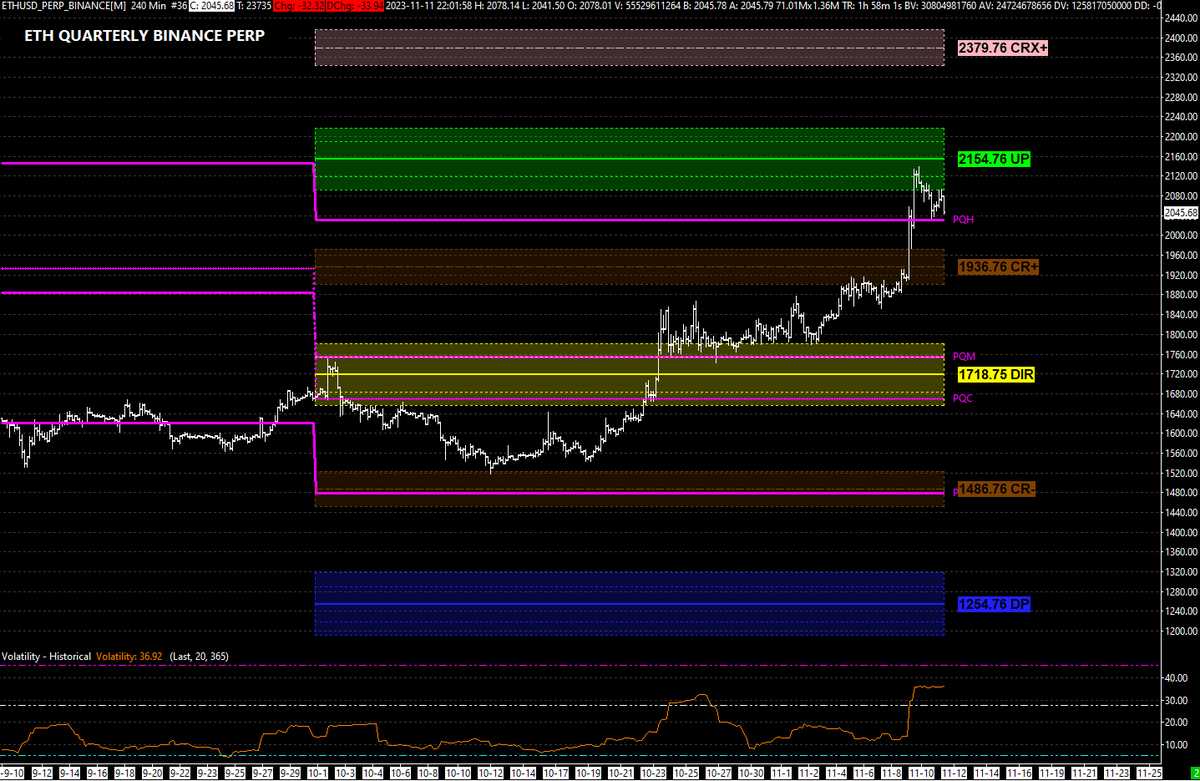Select the blue 1254.76 DP level label
This screenshot has height=781, width=1200.
(x=994, y=605)
